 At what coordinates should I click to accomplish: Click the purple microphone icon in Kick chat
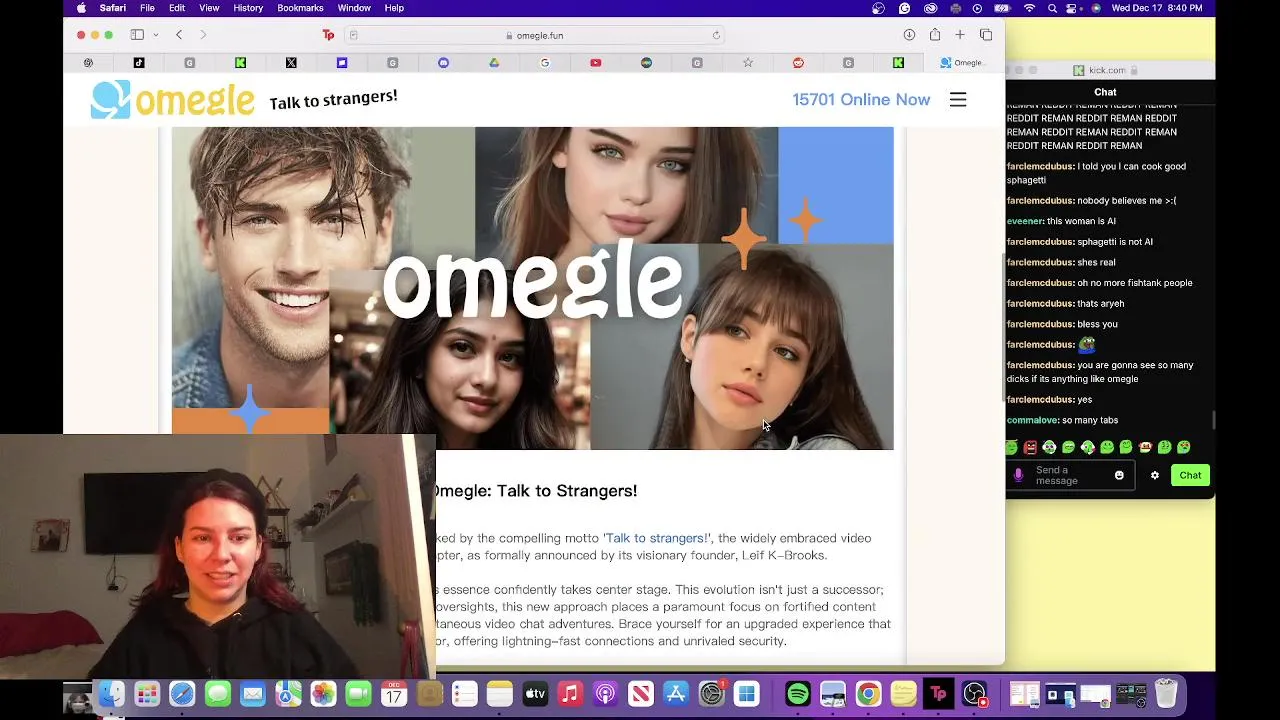point(1018,475)
